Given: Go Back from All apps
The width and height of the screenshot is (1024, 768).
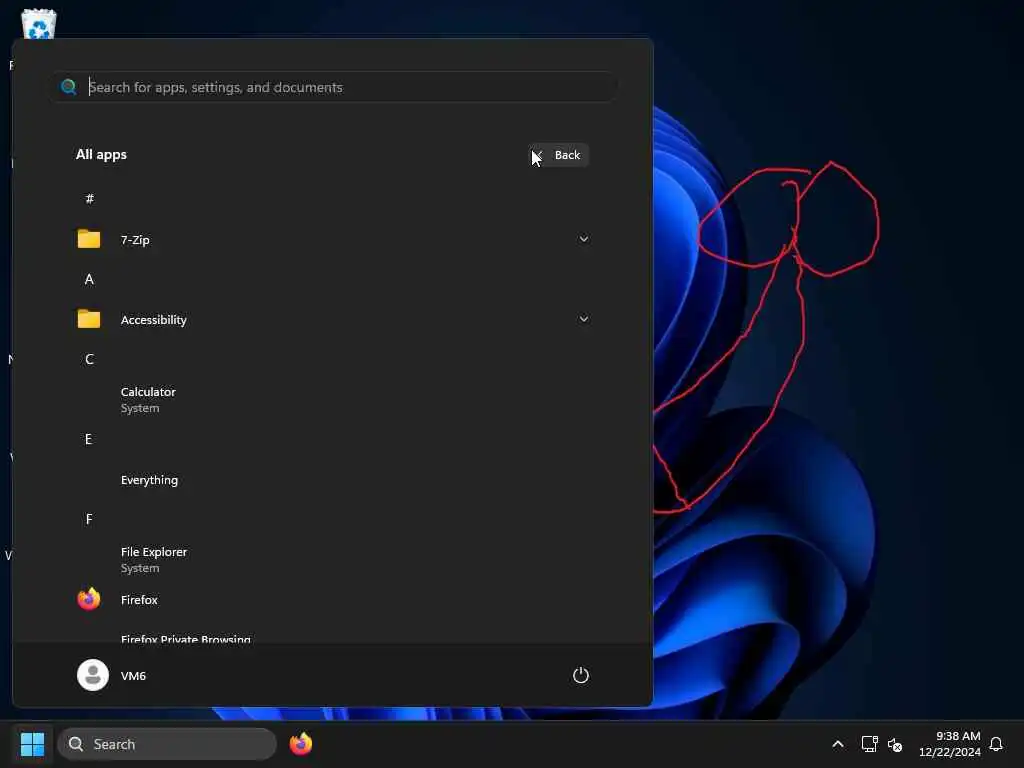Looking at the screenshot, I should pyautogui.click(x=558, y=155).
